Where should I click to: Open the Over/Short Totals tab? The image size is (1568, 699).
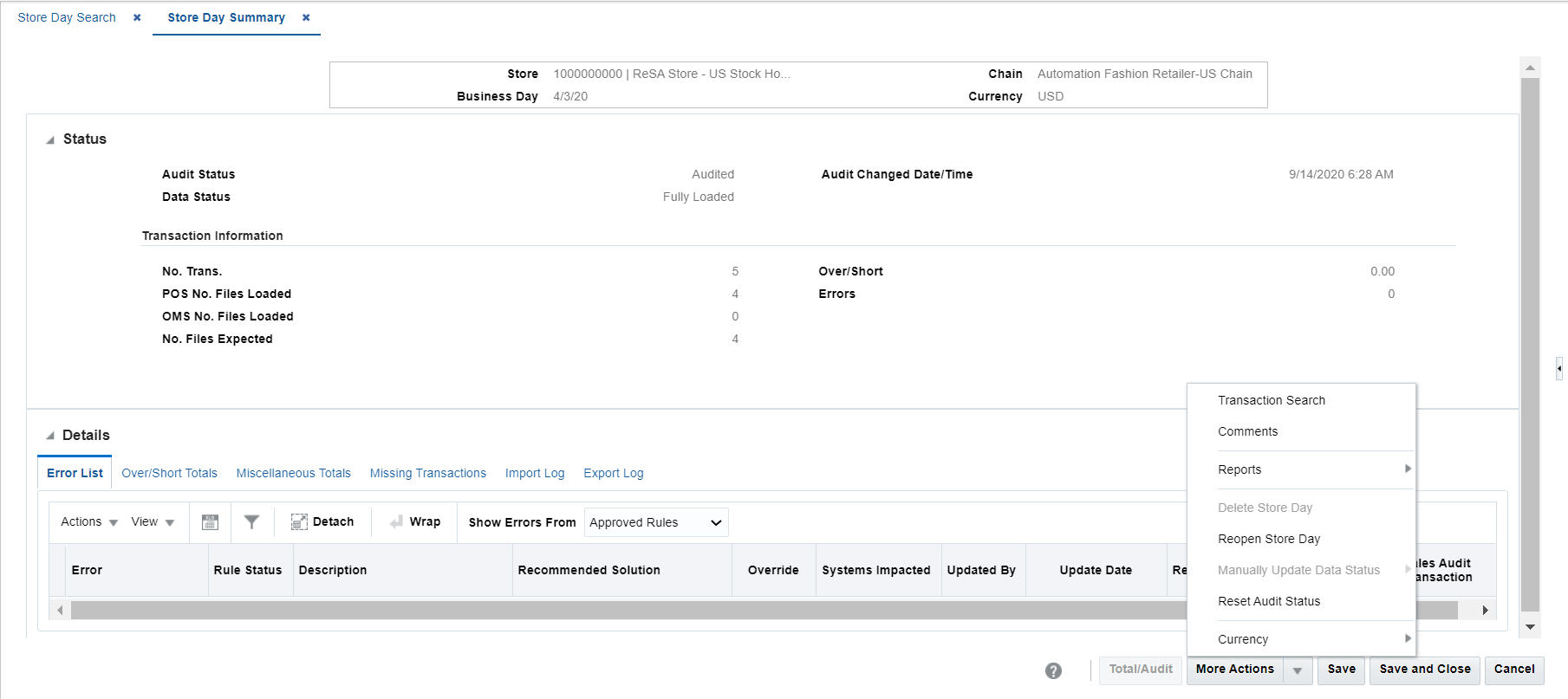pos(170,473)
